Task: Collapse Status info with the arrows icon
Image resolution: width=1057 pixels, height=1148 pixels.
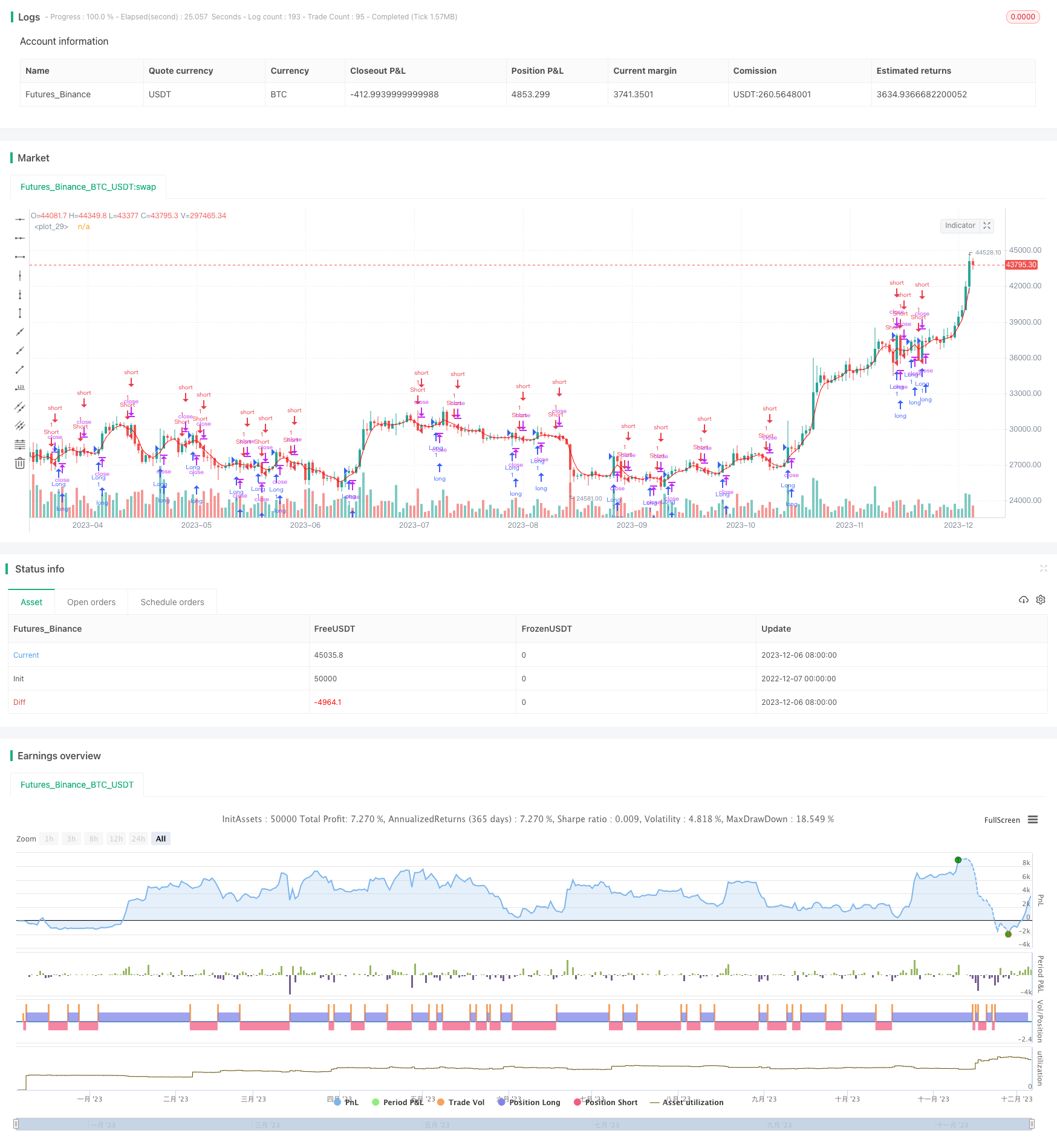Action: pyautogui.click(x=1043, y=568)
